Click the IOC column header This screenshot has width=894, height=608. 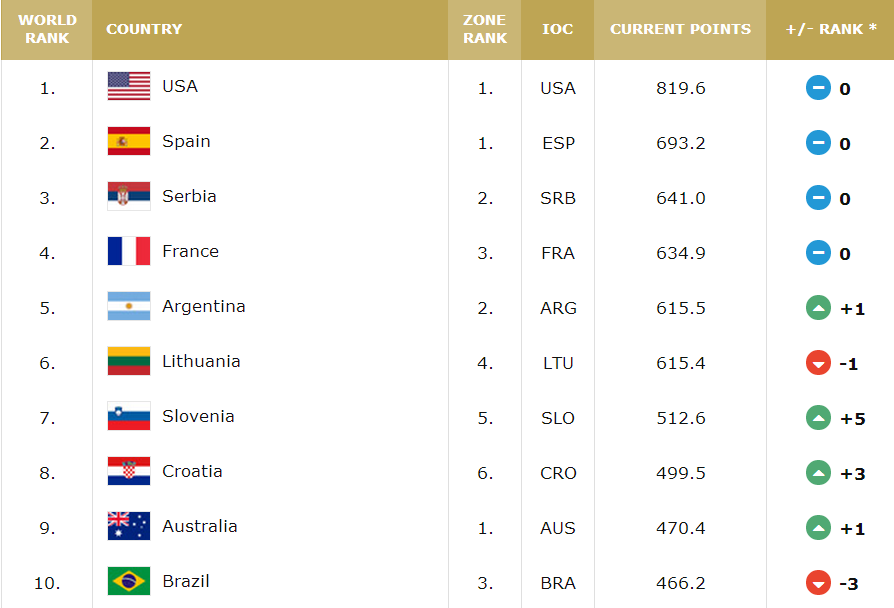[557, 29]
